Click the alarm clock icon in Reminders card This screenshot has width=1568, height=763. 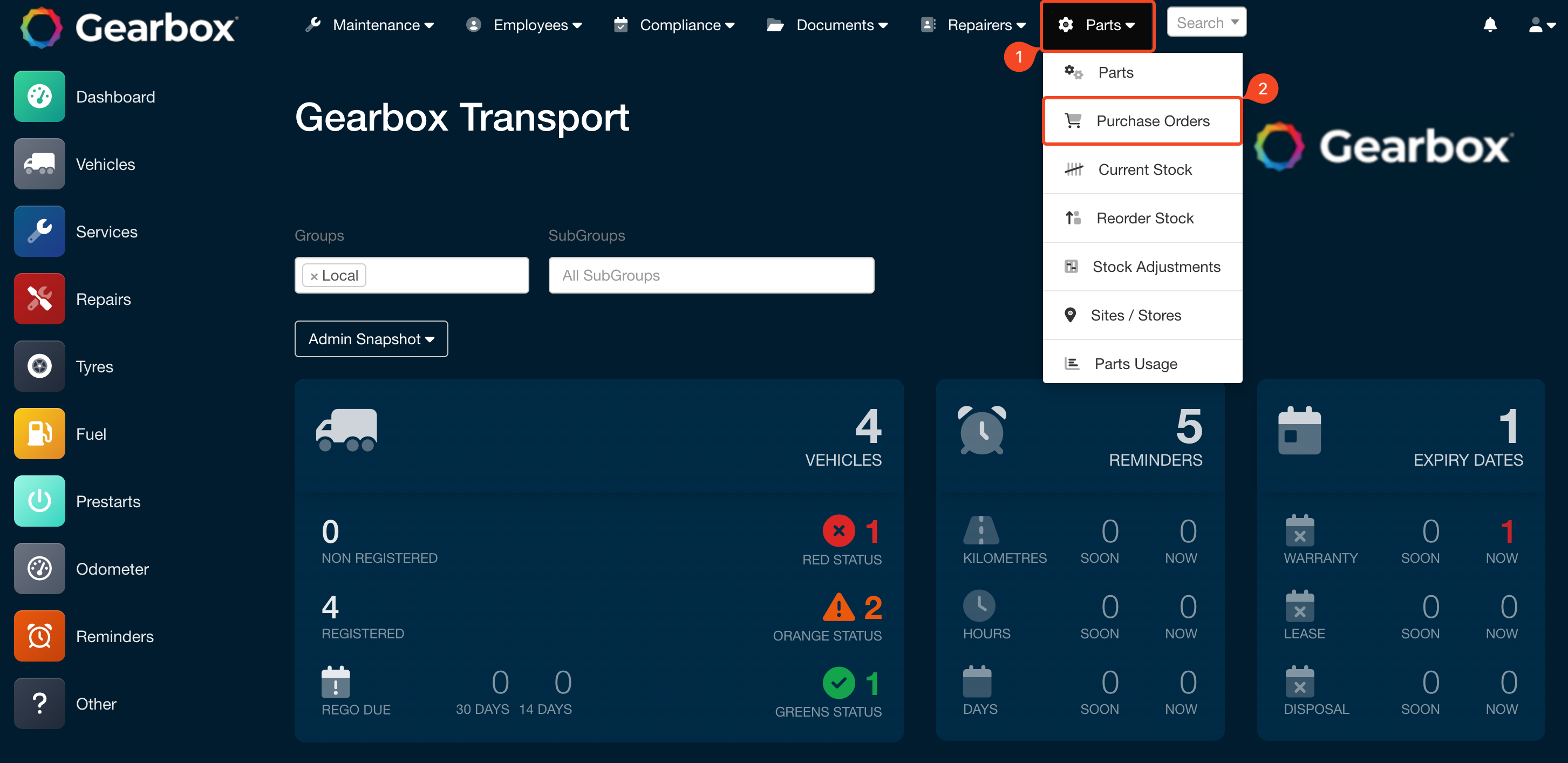pyautogui.click(x=982, y=430)
